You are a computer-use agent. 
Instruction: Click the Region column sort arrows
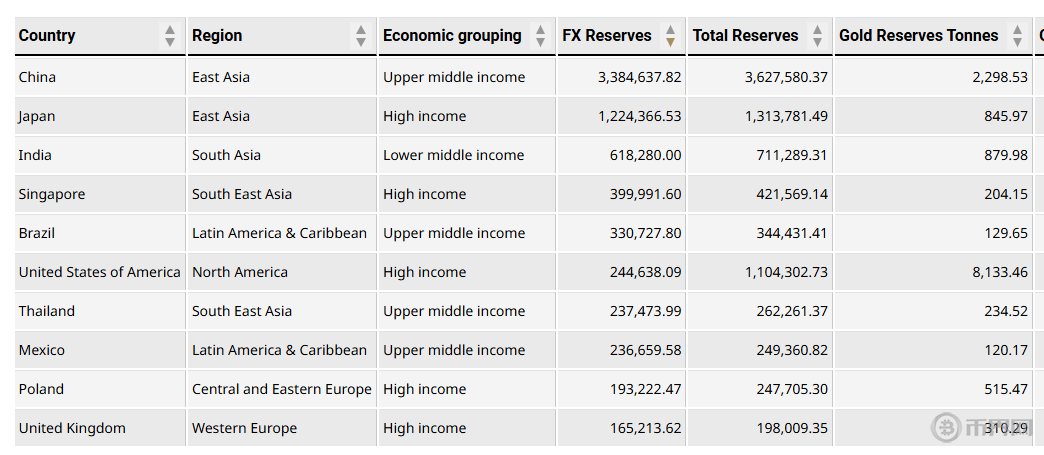coord(361,36)
